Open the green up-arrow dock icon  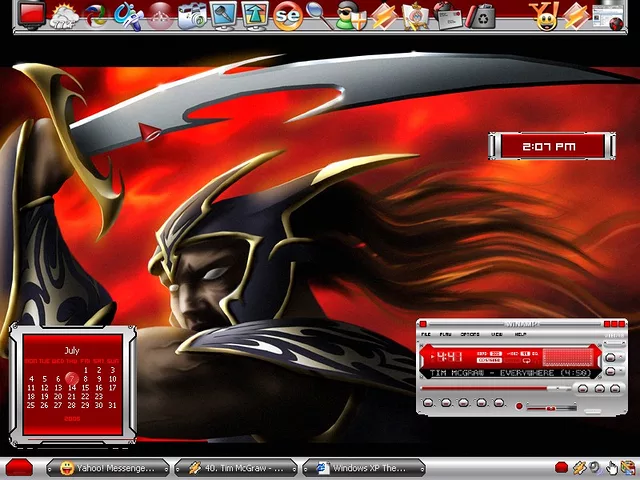point(256,15)
